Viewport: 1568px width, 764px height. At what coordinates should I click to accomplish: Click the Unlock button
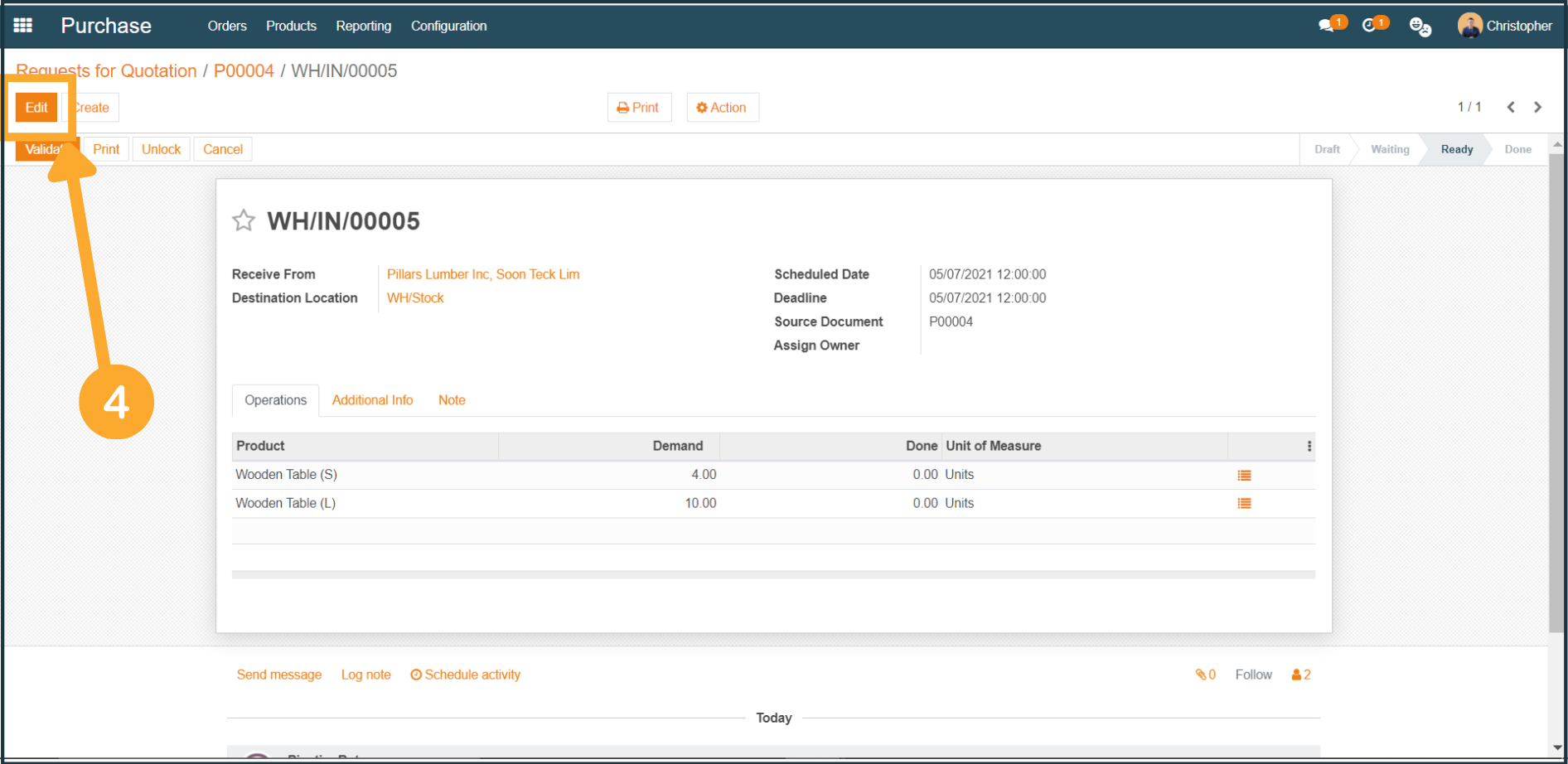[x=161, y=149]
